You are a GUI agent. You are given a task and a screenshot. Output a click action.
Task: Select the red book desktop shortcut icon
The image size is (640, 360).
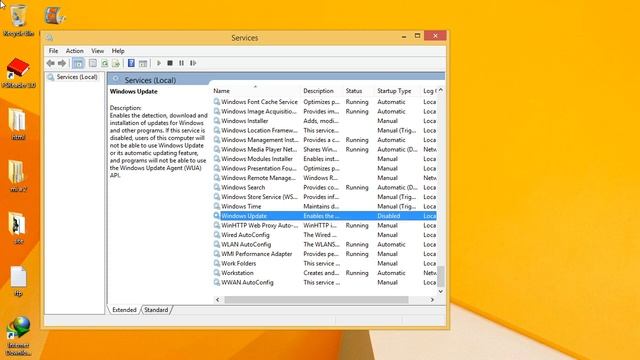coord(18,73)
